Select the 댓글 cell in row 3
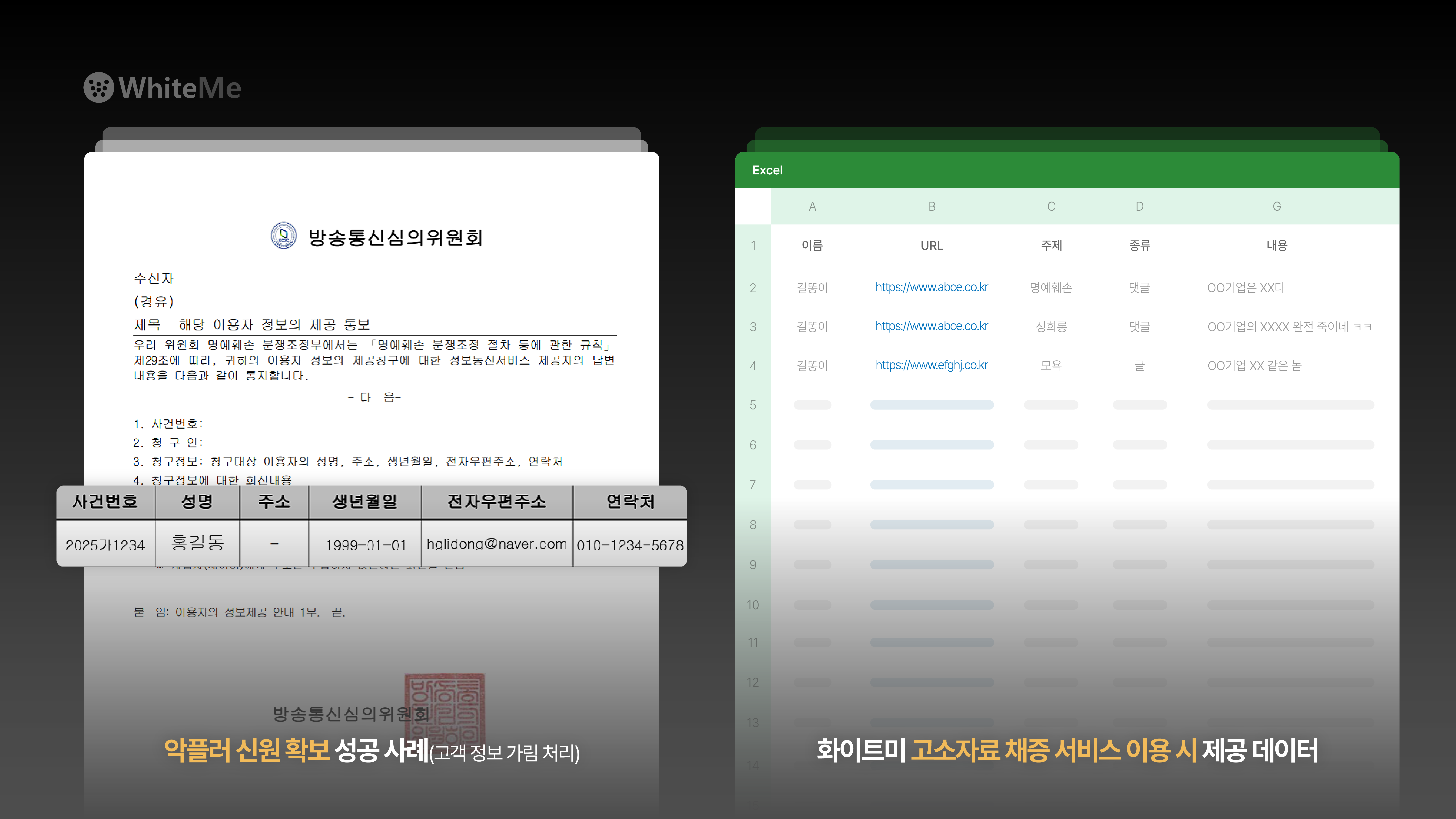Image resolution: width=1456 pixels, height=819 pixels. 1139,327
